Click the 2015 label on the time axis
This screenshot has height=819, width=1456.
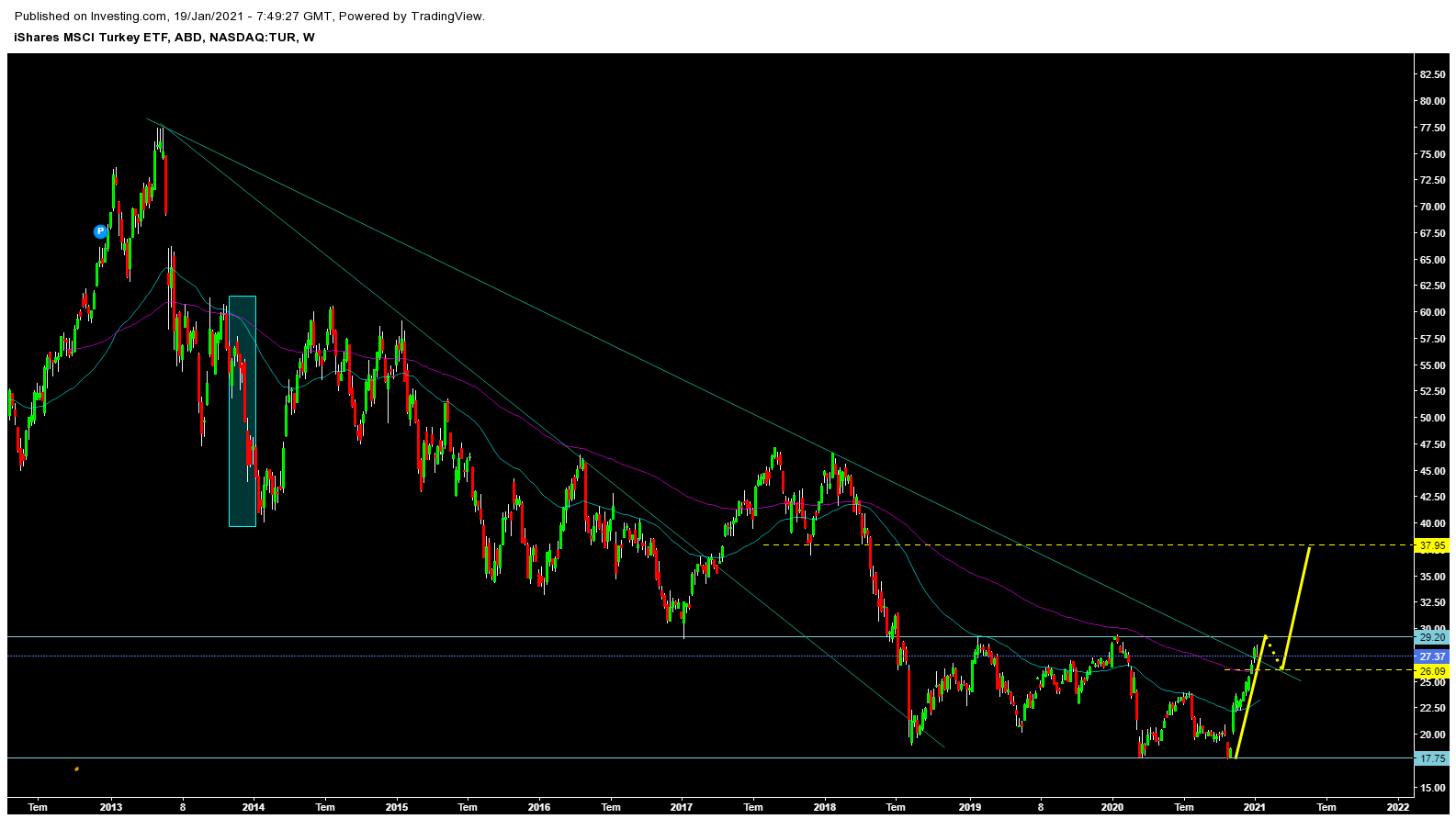pyautogui.click(x=397, y=808)
